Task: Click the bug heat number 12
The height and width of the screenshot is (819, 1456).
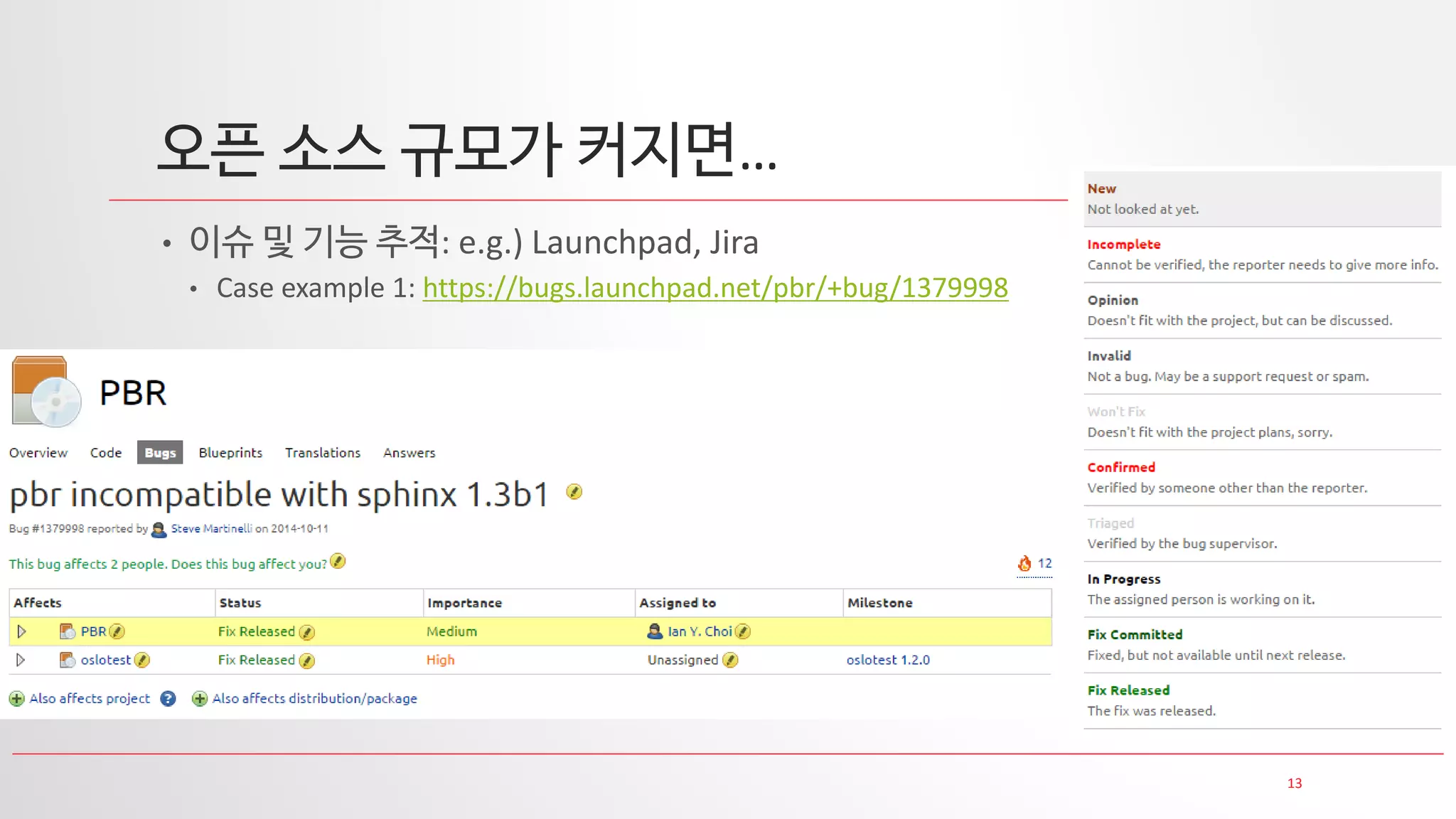Action: click(x=1044, y=563)
